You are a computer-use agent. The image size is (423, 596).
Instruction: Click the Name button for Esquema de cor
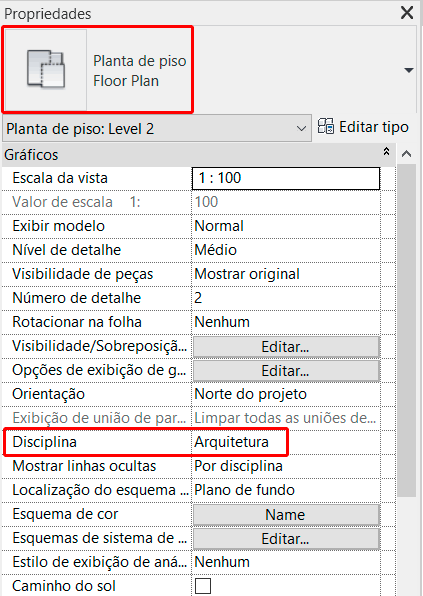pos(286,515)
